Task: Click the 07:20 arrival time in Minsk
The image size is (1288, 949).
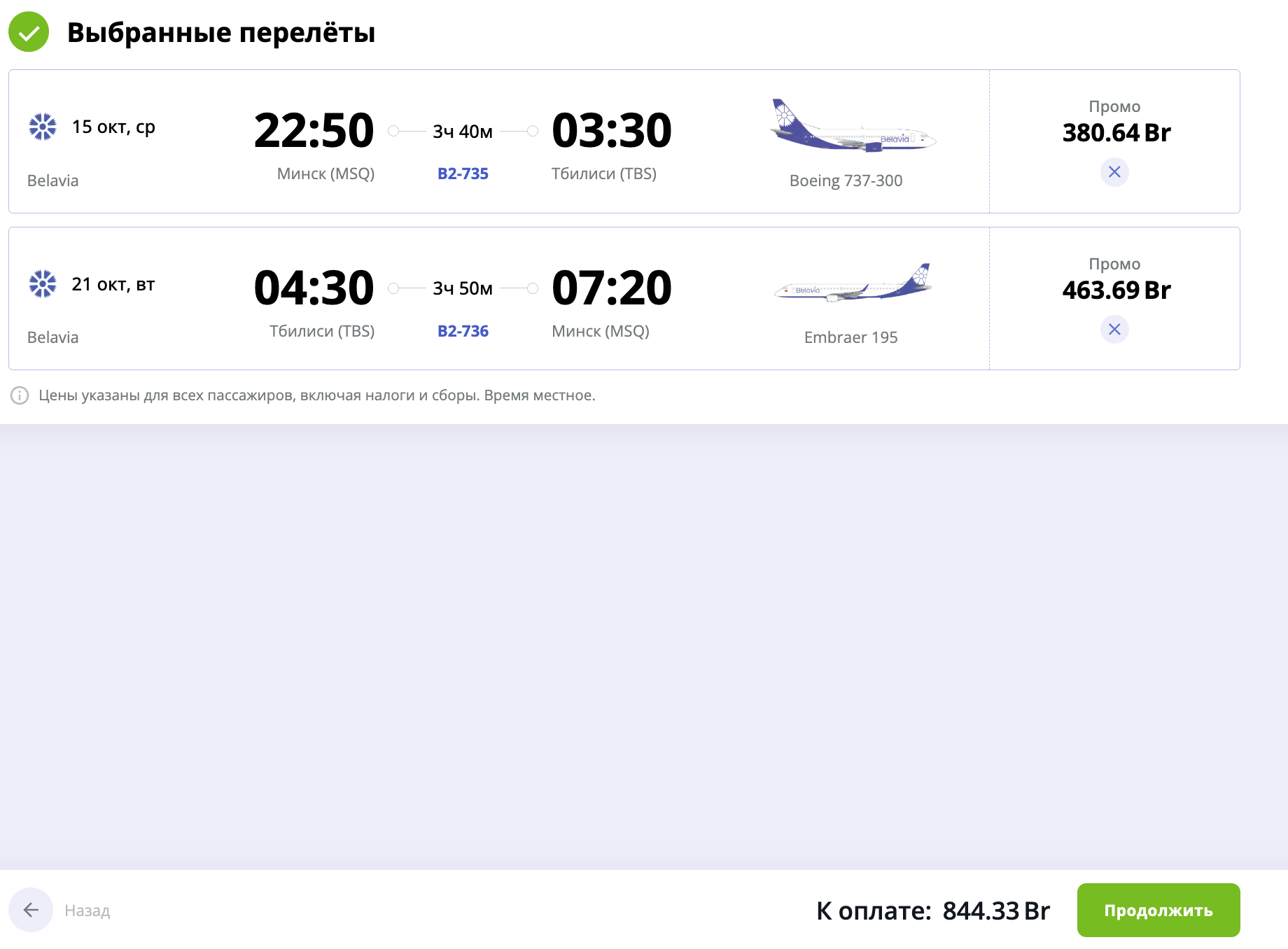Action: click(611, 288)
